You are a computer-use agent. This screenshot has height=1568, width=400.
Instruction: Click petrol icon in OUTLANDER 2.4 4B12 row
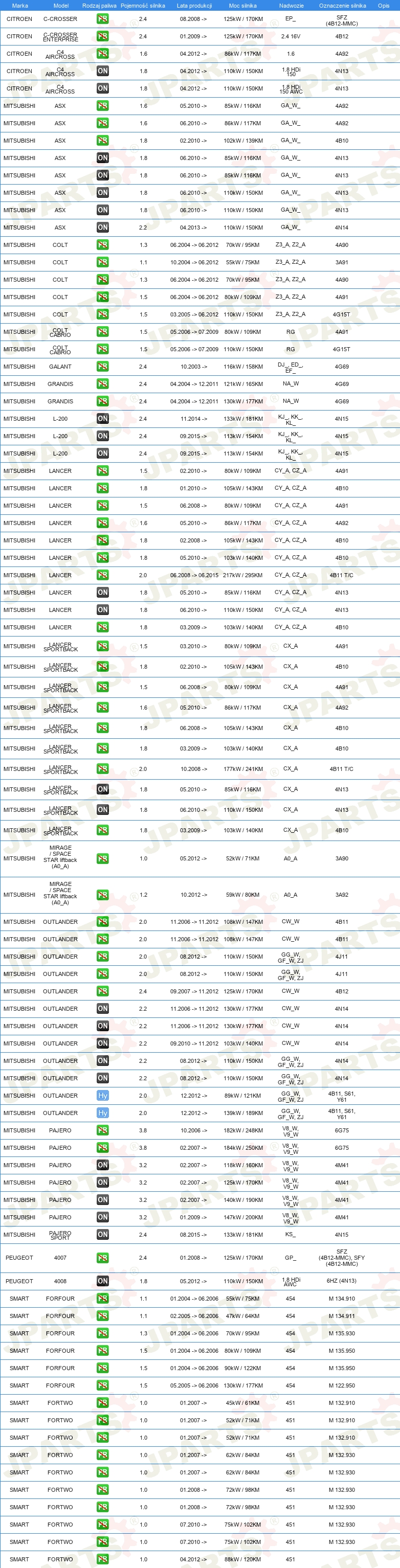[102, 991]
